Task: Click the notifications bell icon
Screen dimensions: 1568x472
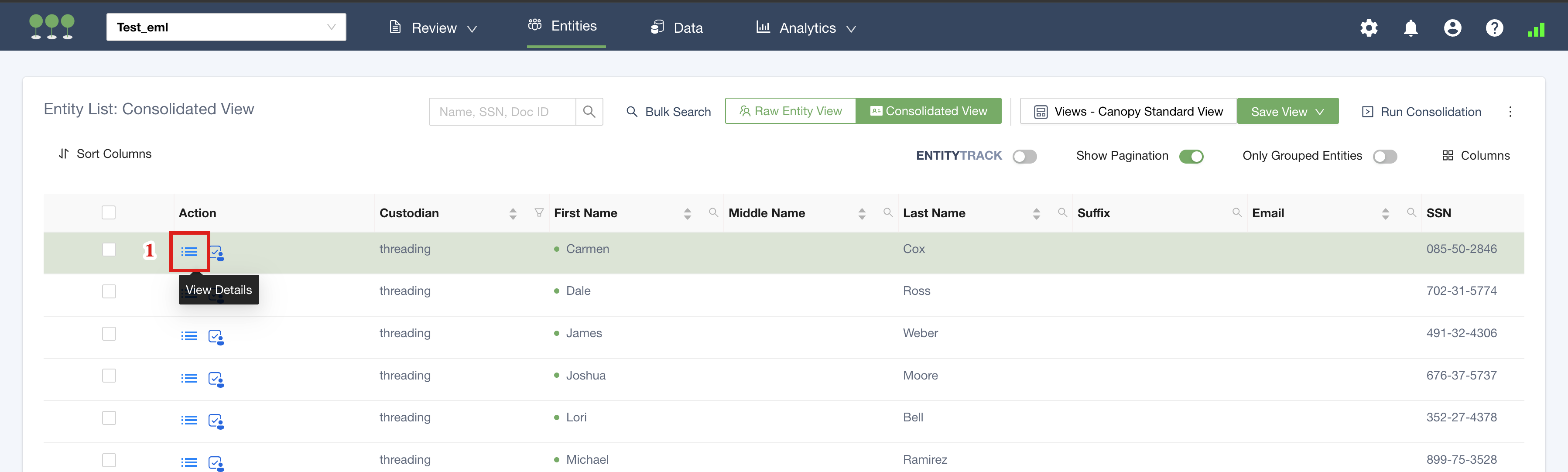Action: pos(1411,28)
